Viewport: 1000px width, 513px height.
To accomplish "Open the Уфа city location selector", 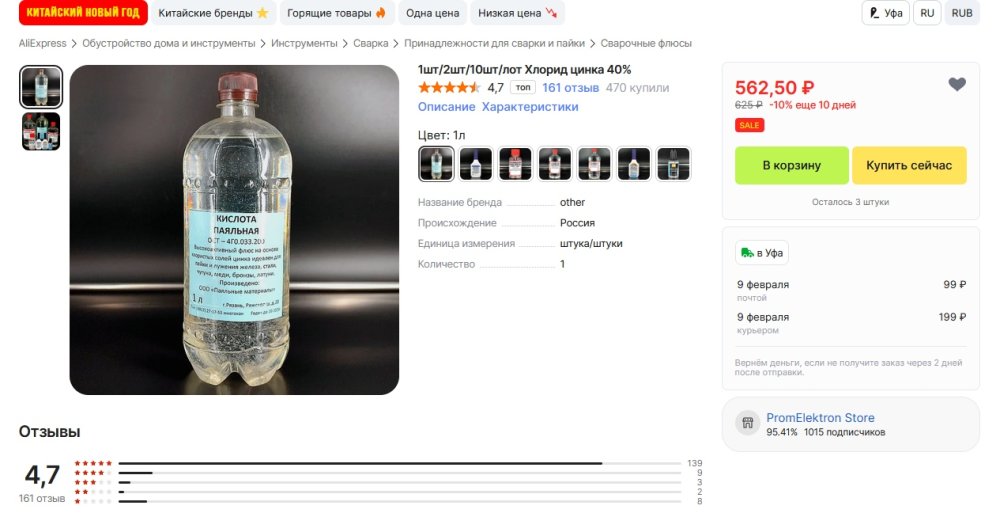I will click(x=885, y=13).
